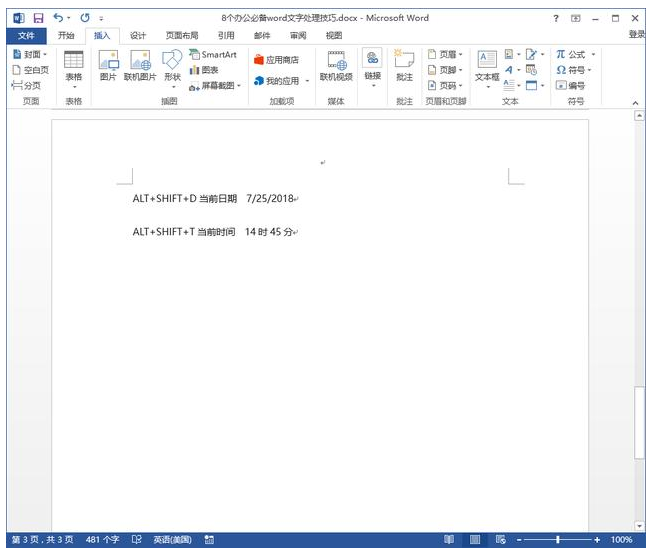Screen dimensions: 654x551
Task: Insert a blank page
Action: [x=30, y=70]
